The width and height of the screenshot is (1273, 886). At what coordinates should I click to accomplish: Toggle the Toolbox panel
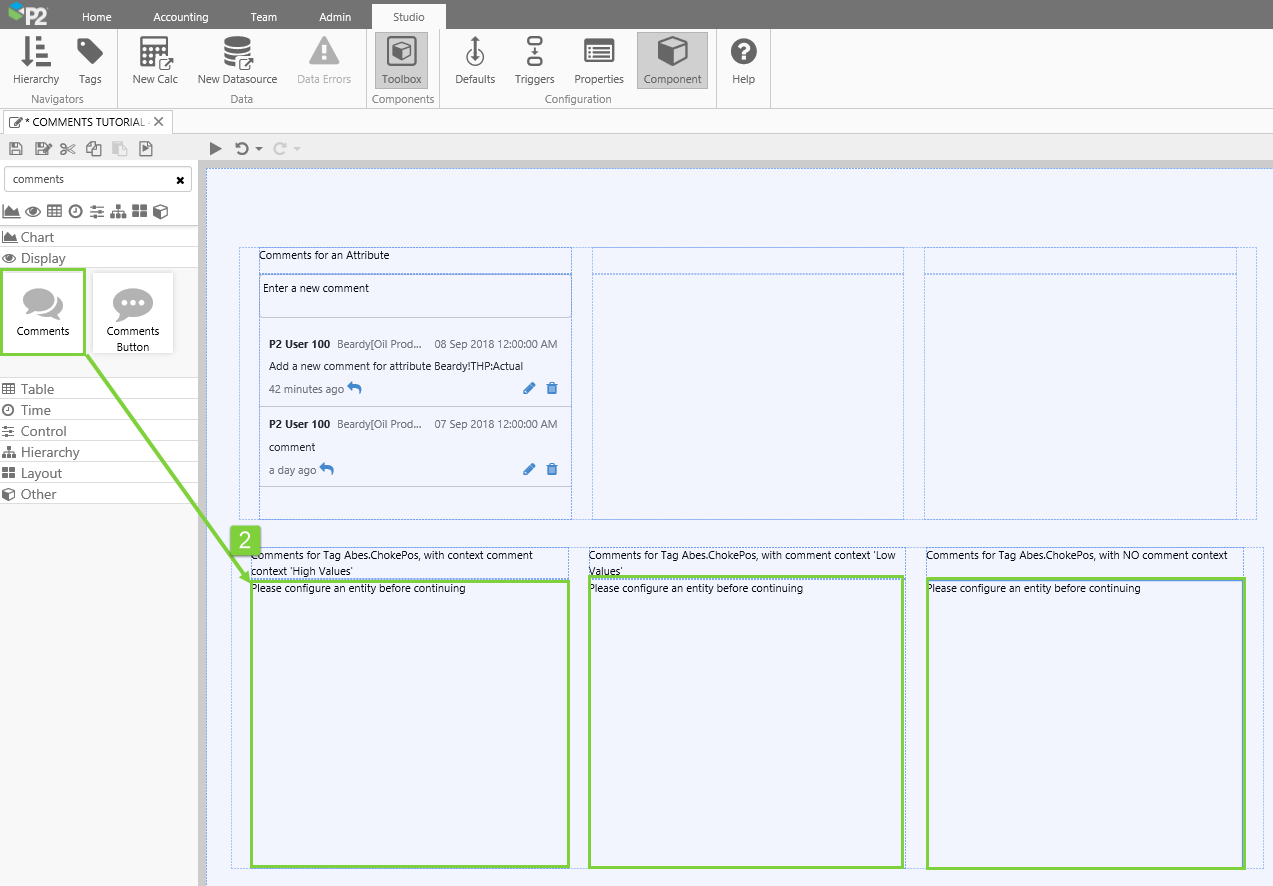[x=401, y=61]
